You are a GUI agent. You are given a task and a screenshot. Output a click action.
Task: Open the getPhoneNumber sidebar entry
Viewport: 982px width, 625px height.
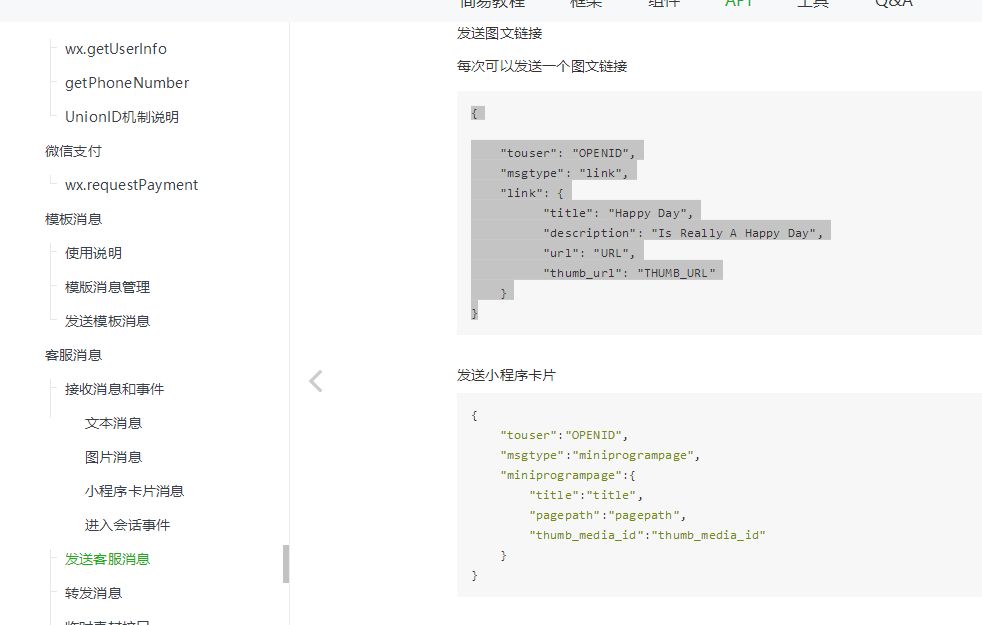point(127,83)
